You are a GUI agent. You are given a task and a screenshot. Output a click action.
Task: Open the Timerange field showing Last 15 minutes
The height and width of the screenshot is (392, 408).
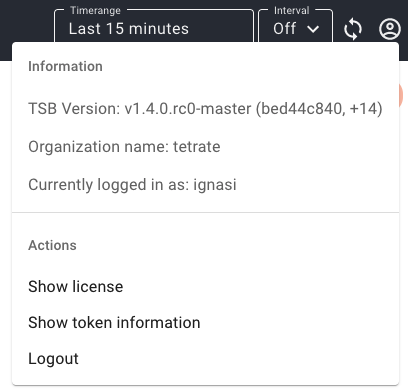tap(154, 27)
